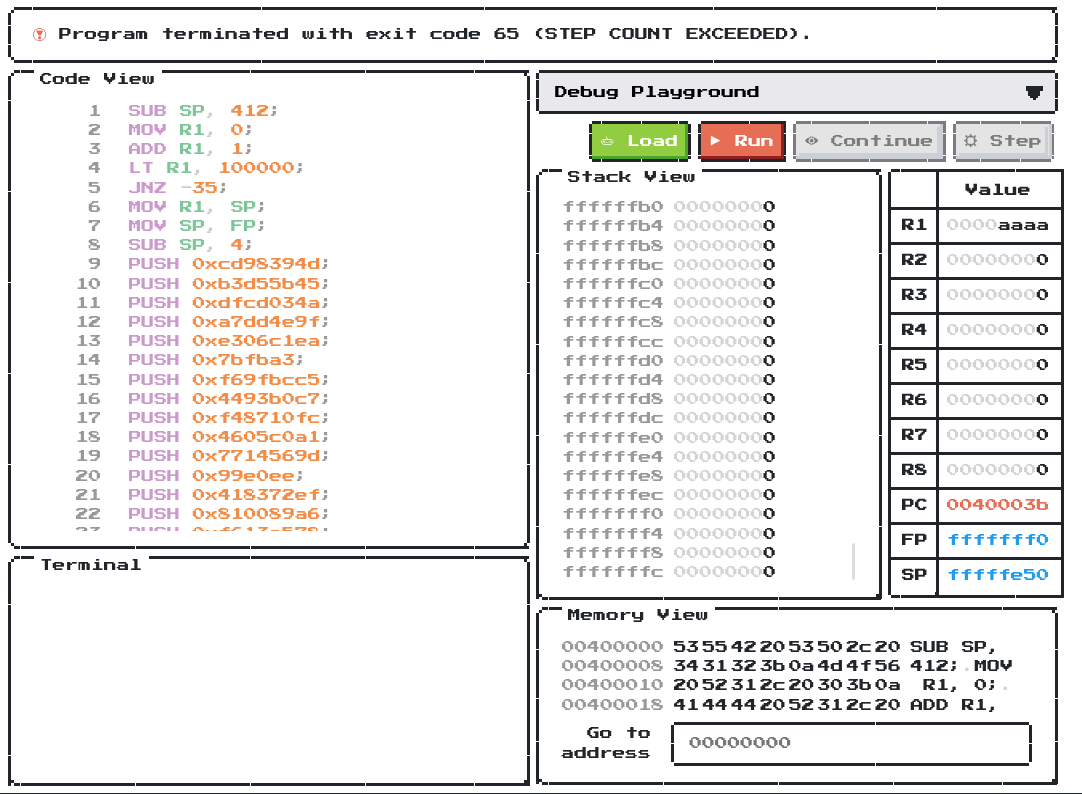Select PC register value 0040003b
The width and height of the screenshot is (1082, 794).
tap(998, 504)
